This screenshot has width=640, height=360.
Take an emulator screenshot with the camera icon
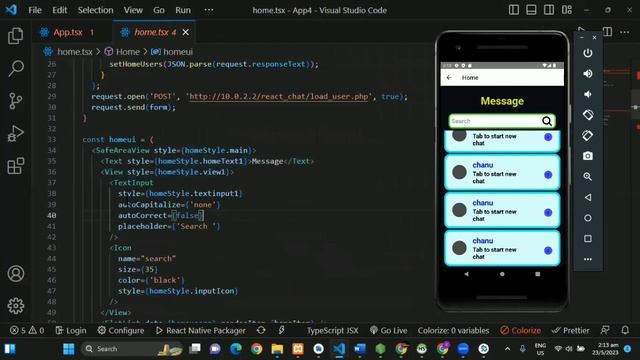588,156
